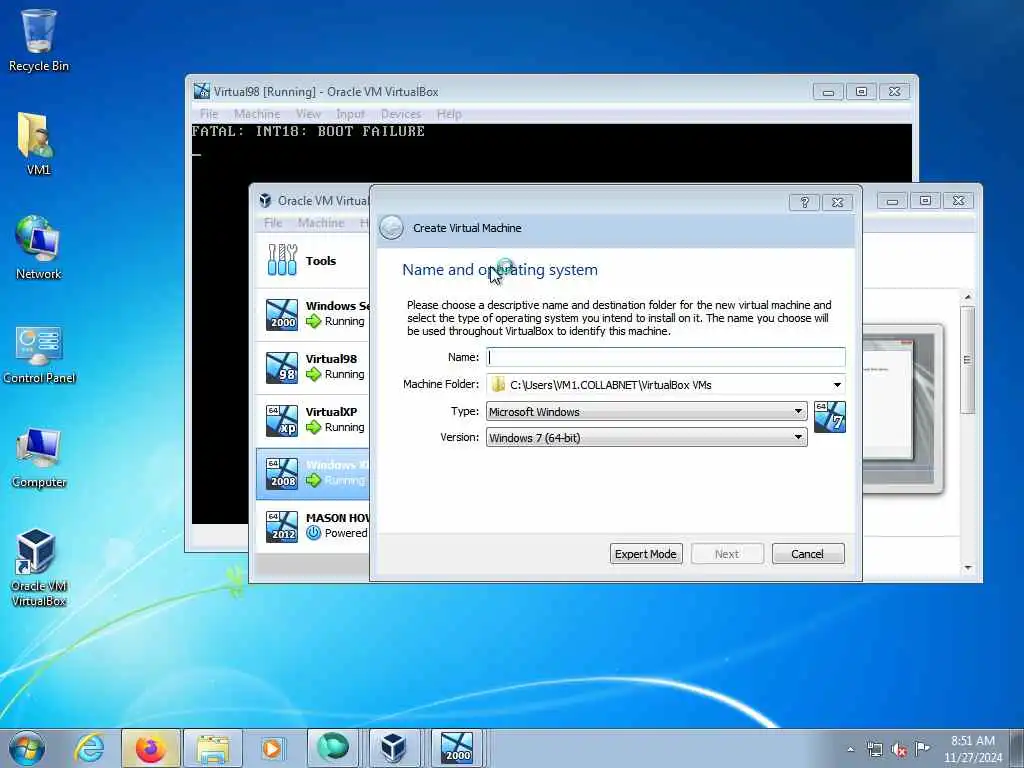Select the Windows 2008 VM icon
The width and height of the screenshot is (1024, 768).
pos(282,473)
